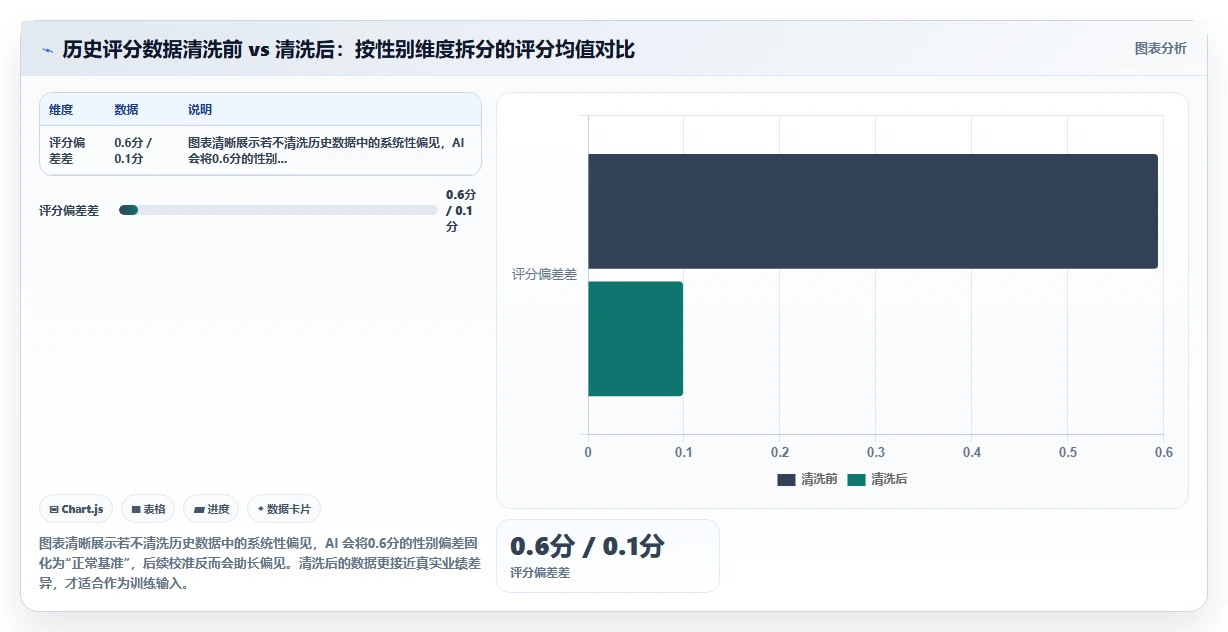Click the 说明 column header

tap(200, 110)
